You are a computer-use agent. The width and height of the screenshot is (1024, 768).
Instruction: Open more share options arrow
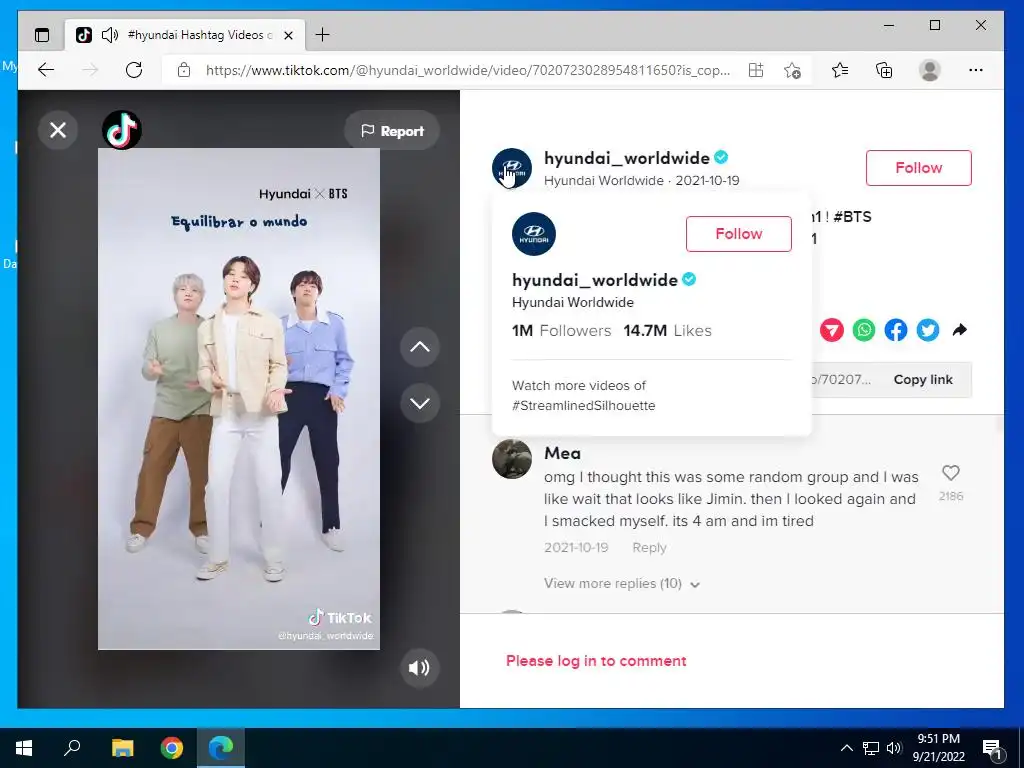point(959,330)
